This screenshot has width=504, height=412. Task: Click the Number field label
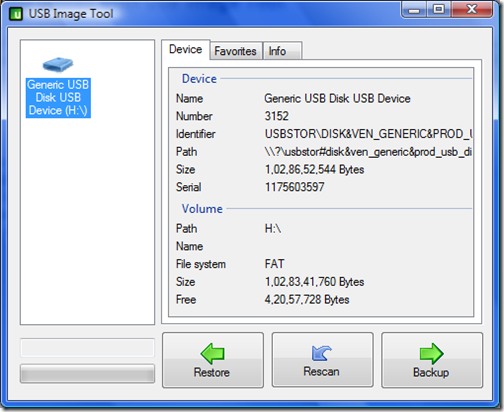[x=194, y=116]
